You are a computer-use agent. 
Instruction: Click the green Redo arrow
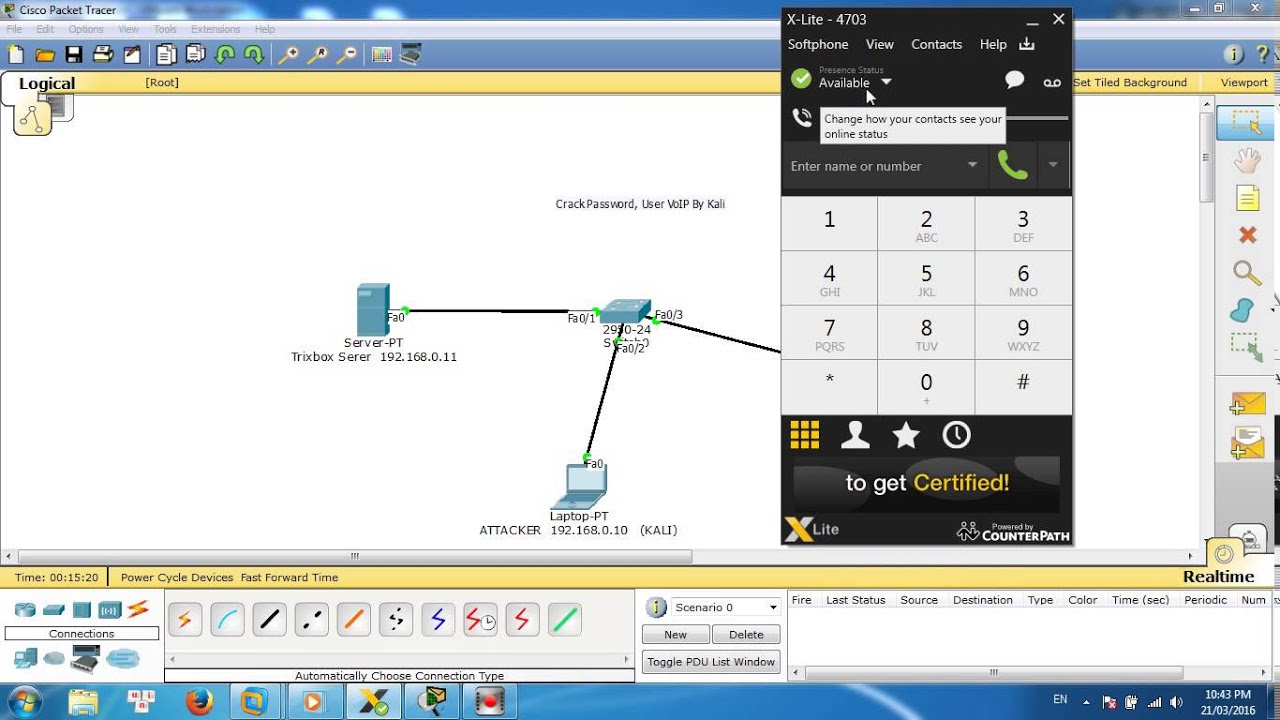(x=254, y=55)
